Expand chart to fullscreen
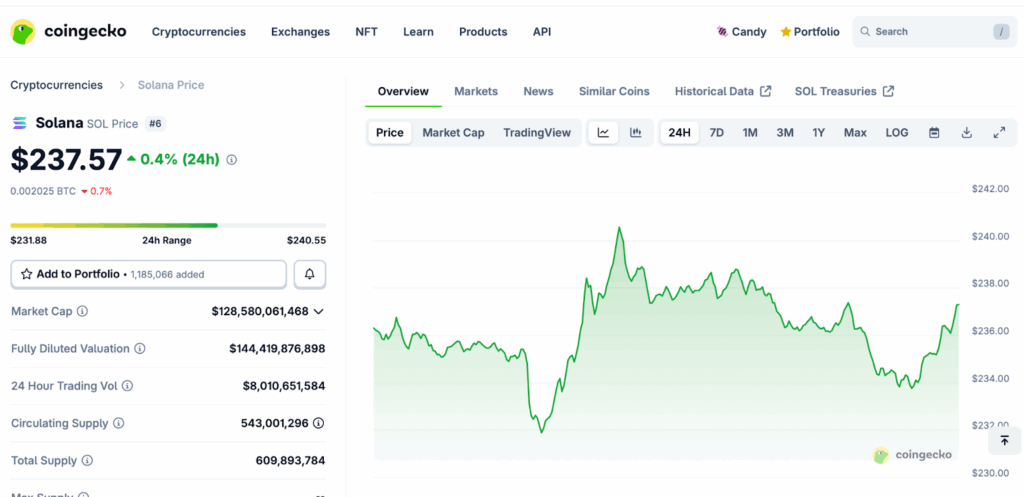The width and height of the screenshot is (1024, 497). [x=998, y=133]
